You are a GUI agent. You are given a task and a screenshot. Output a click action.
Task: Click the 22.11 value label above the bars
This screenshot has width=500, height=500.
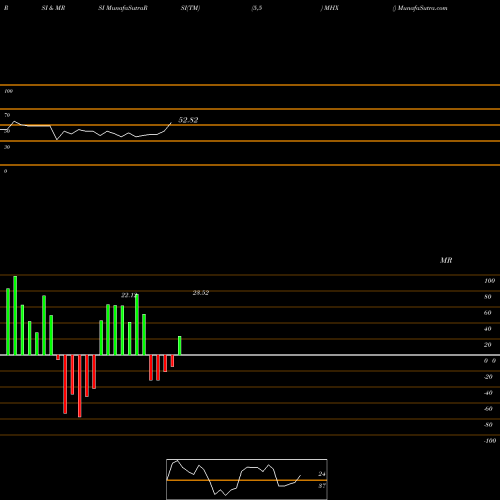pyautogui.click(x=129, y=295)
